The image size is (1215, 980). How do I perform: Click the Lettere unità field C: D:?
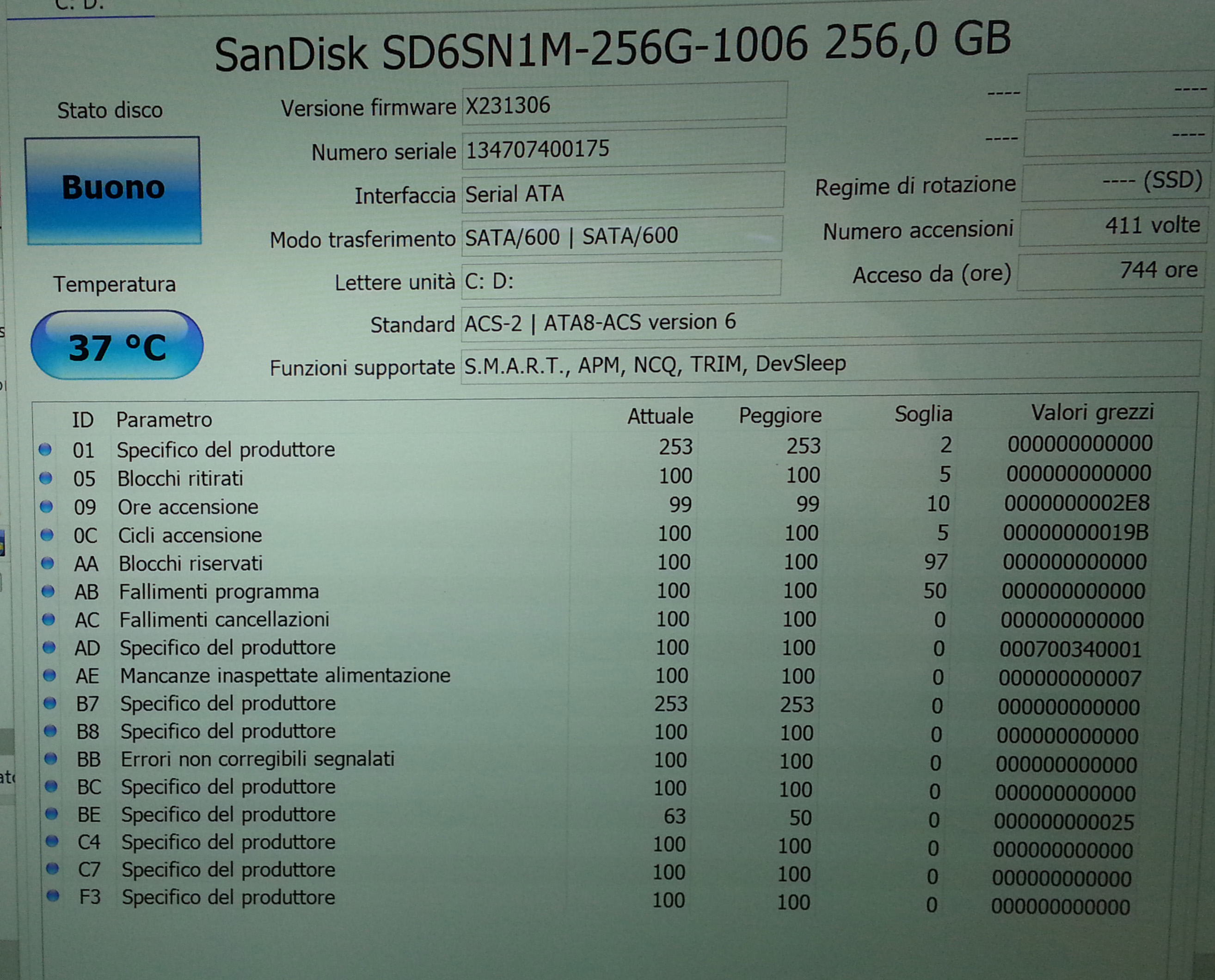(622, 279)
